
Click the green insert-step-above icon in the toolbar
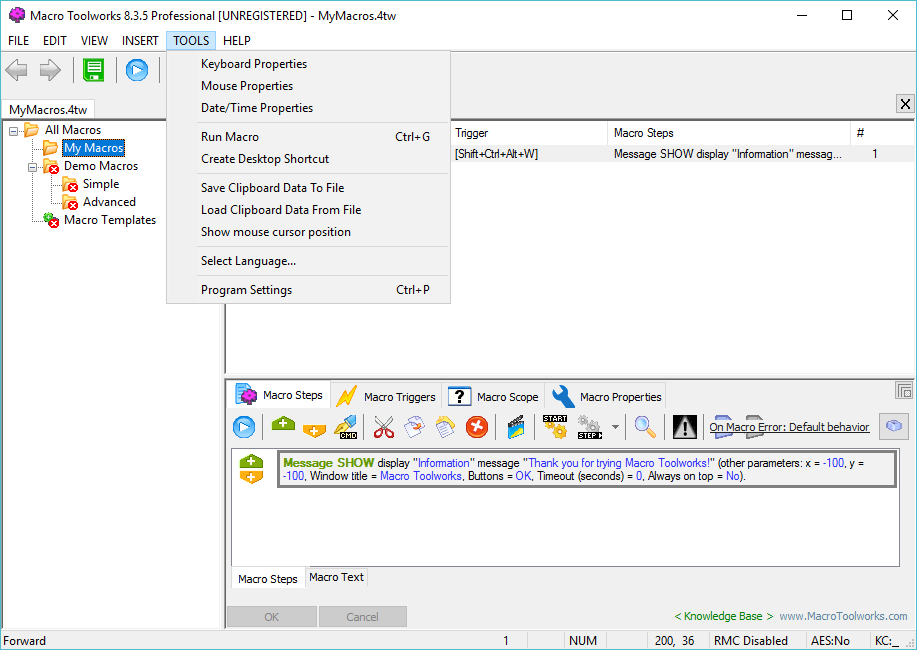click(283, 424)
